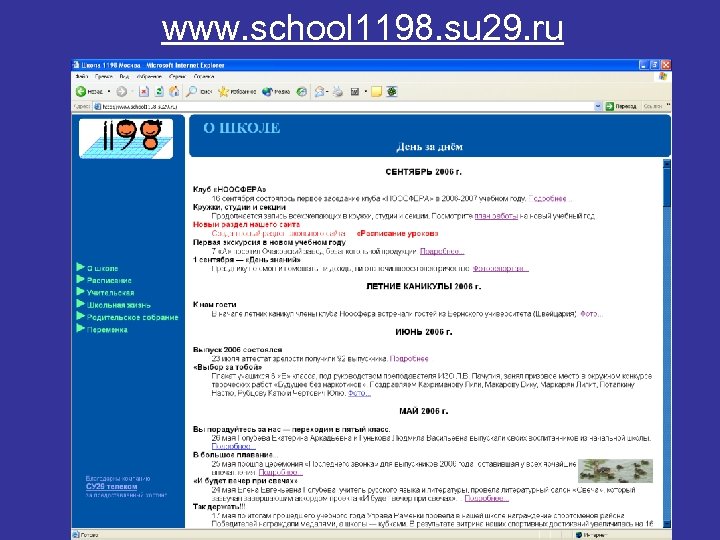Click the Forward arrow toolbar icon
Viewport: 720px width, 540px height.
click(x=121, y=92)
